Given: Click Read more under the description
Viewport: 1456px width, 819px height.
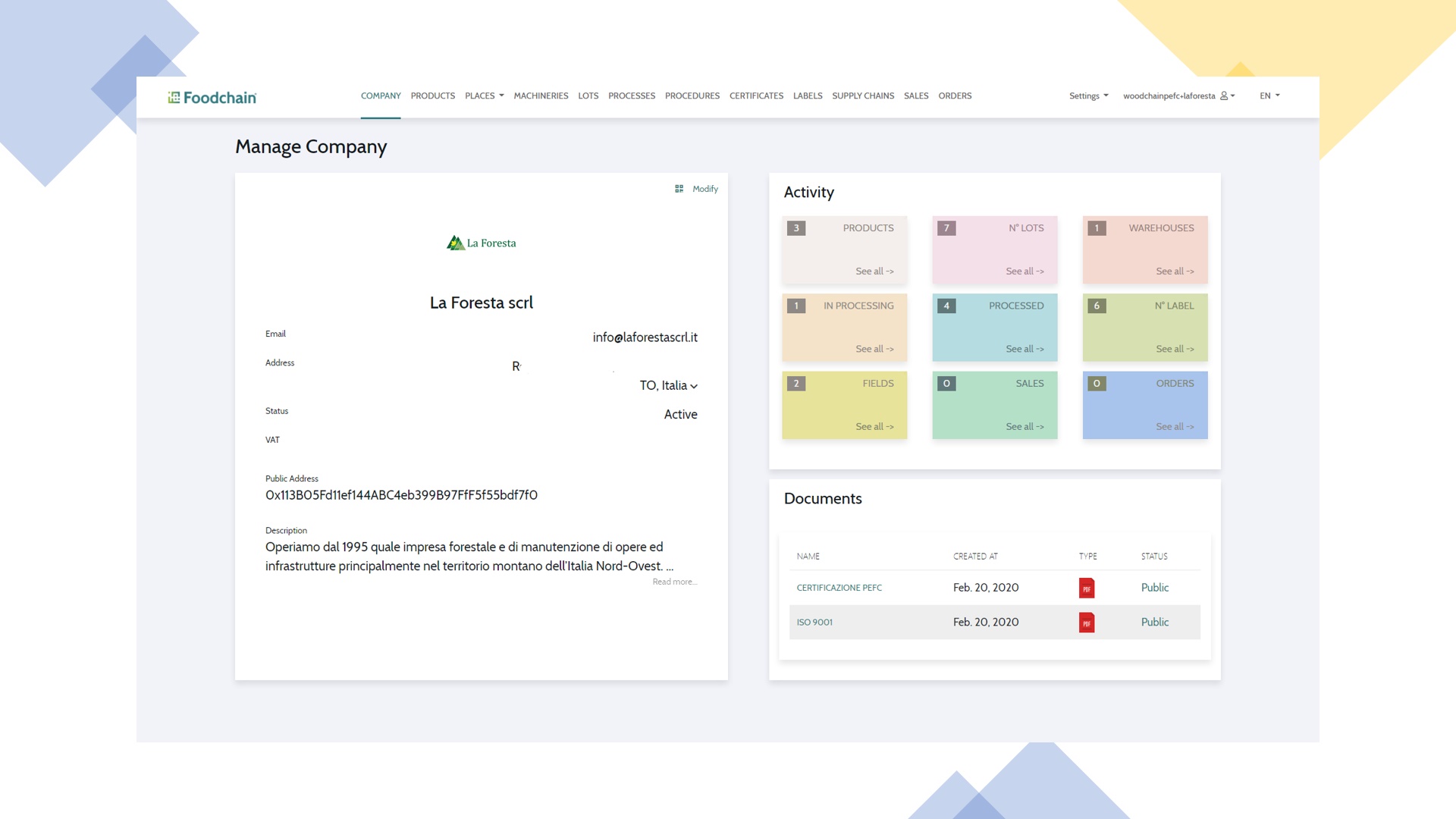Looking at the screenshot, I should click(675, 582).
